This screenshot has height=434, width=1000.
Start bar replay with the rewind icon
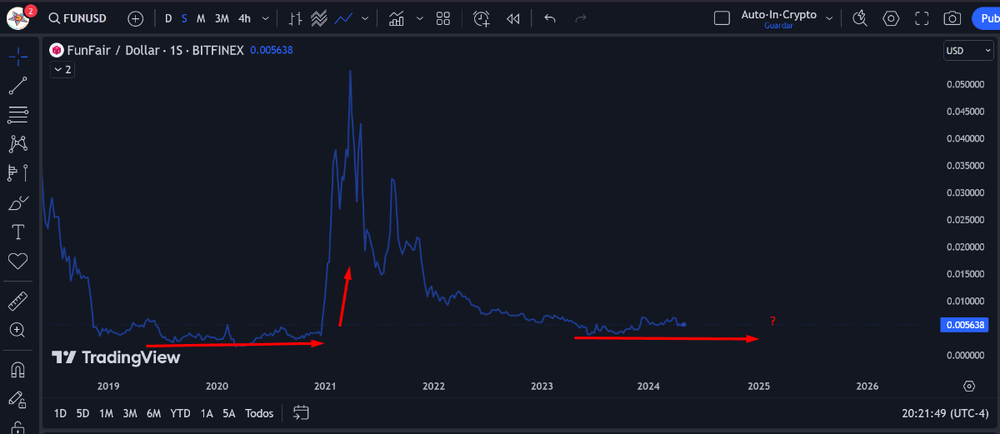[513, 18]
